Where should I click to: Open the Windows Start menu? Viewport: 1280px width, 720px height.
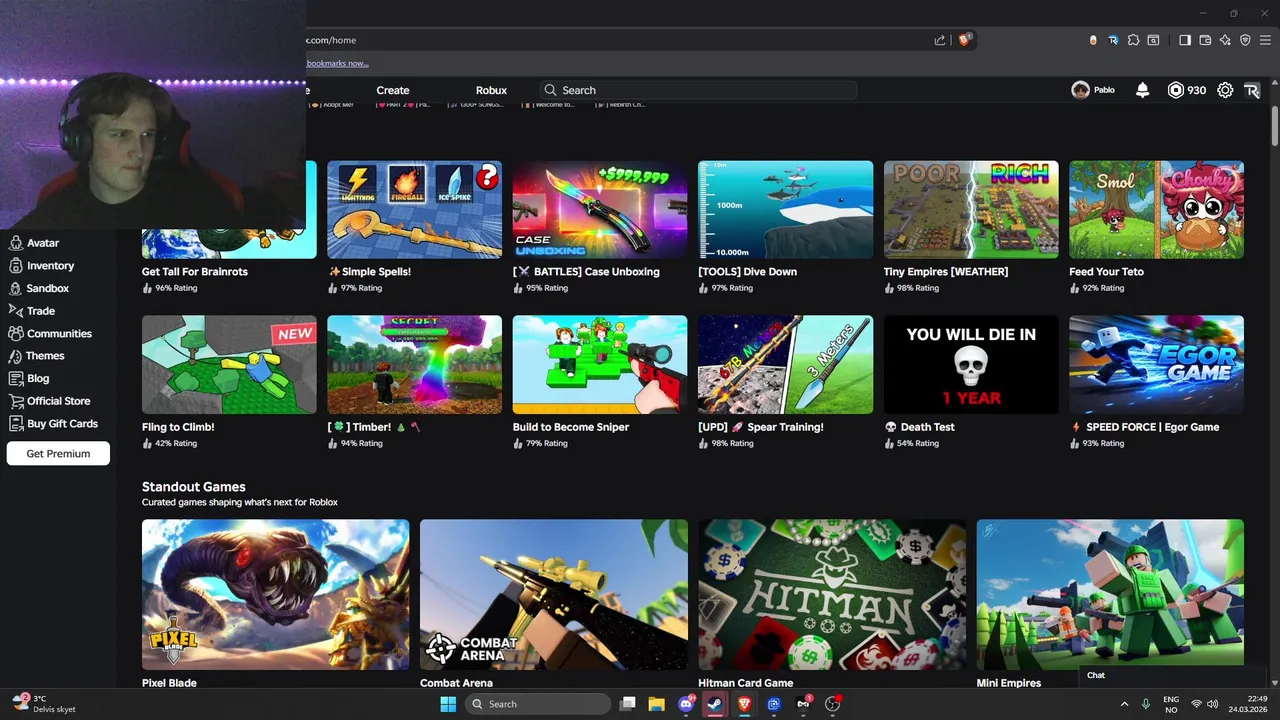click(x=448, y=704)
